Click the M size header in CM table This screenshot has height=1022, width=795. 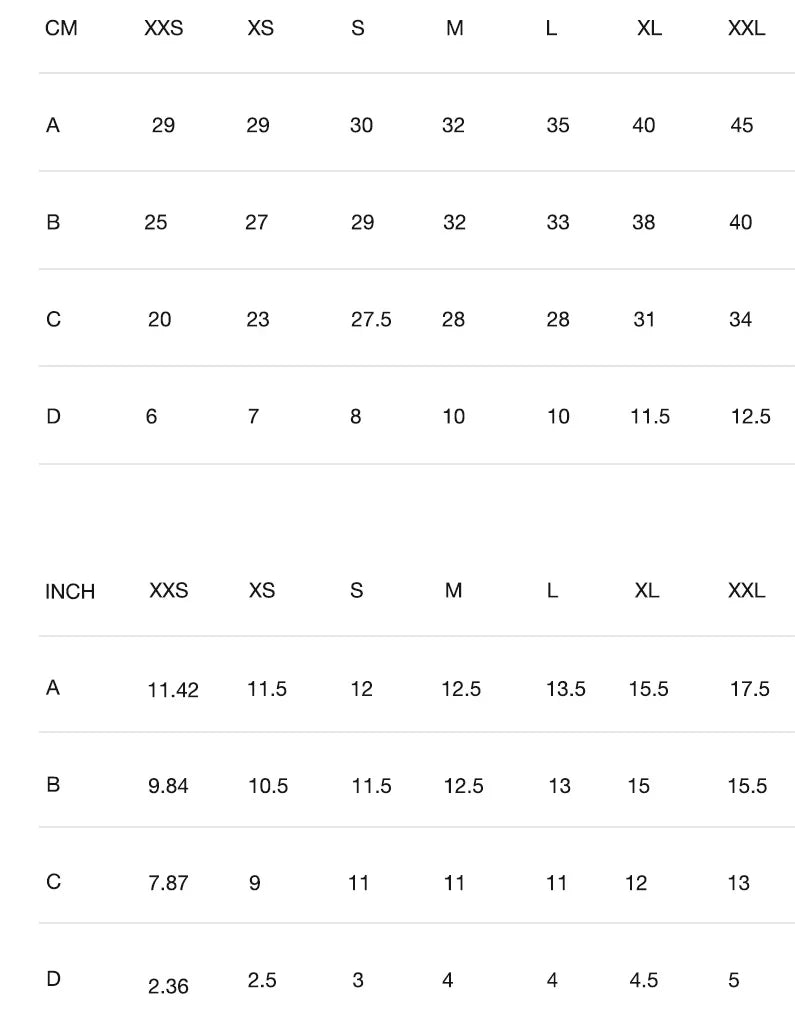point(455,29)
